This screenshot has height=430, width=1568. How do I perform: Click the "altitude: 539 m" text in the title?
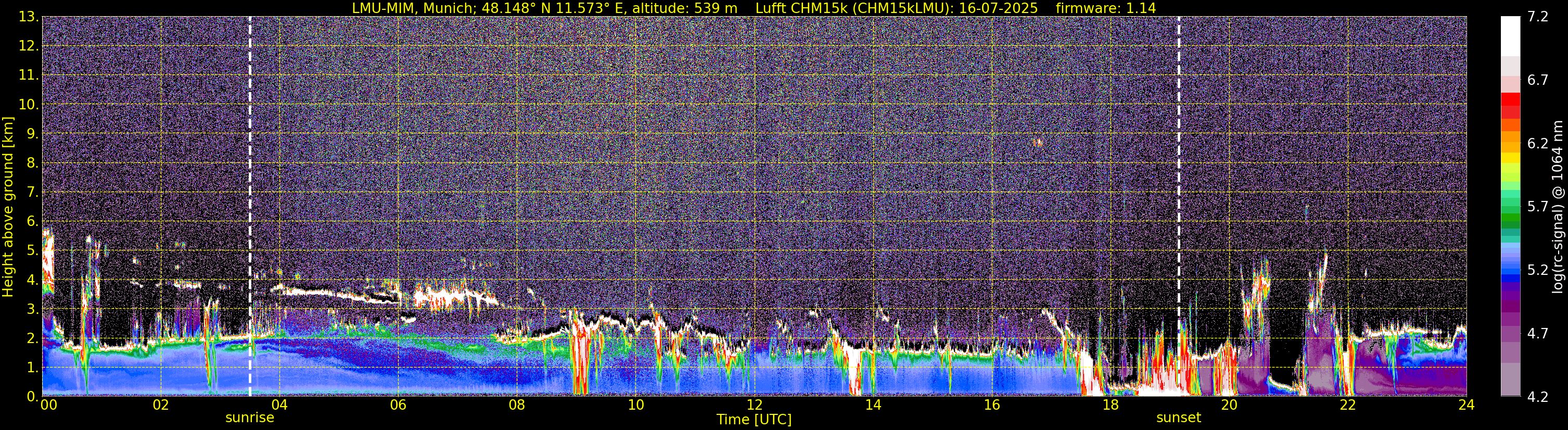pos(685,8)
